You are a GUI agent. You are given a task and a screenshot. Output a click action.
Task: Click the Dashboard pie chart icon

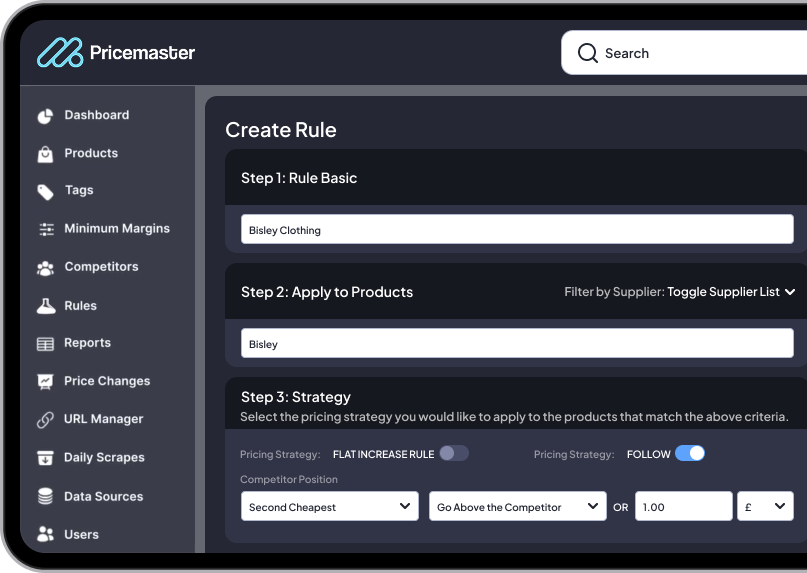45,116
